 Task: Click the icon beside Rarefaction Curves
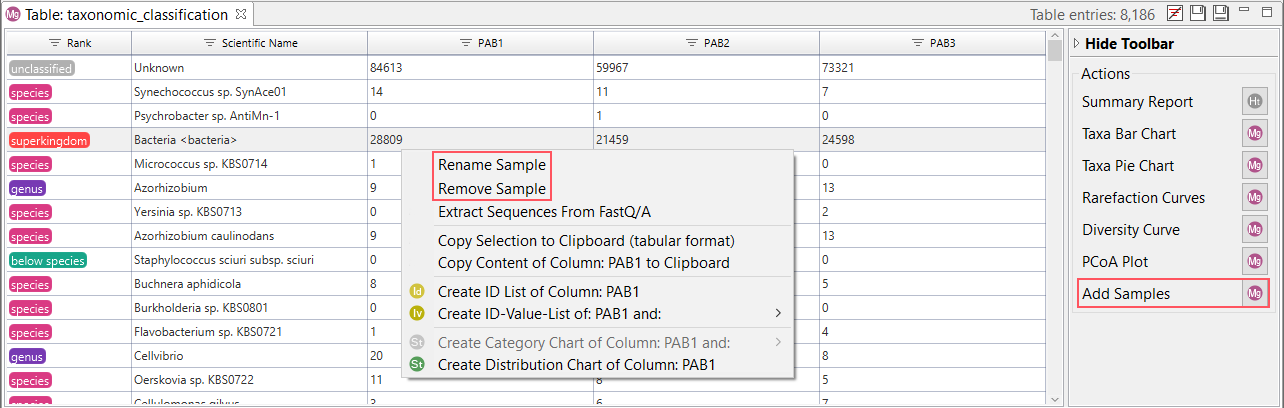(x=1254, y=198)
